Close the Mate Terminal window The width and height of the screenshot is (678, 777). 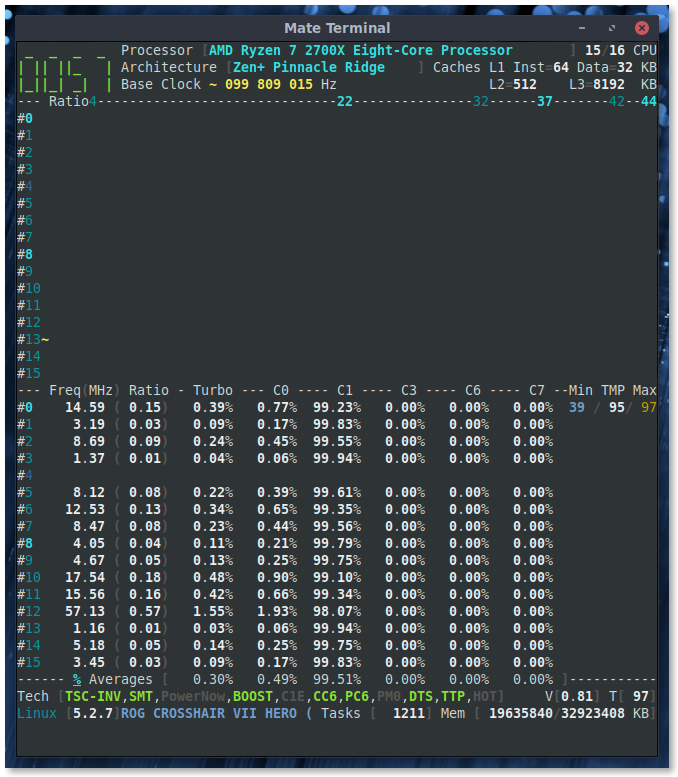pyautogui.click(x=642, y=28)
